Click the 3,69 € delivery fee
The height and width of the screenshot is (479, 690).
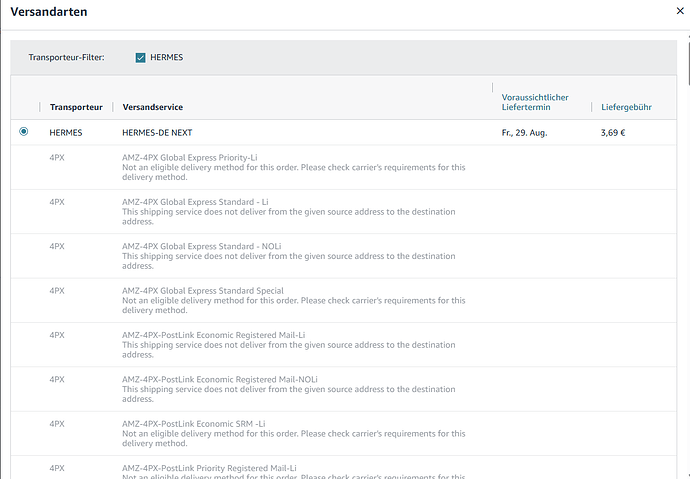click(613, 132)
